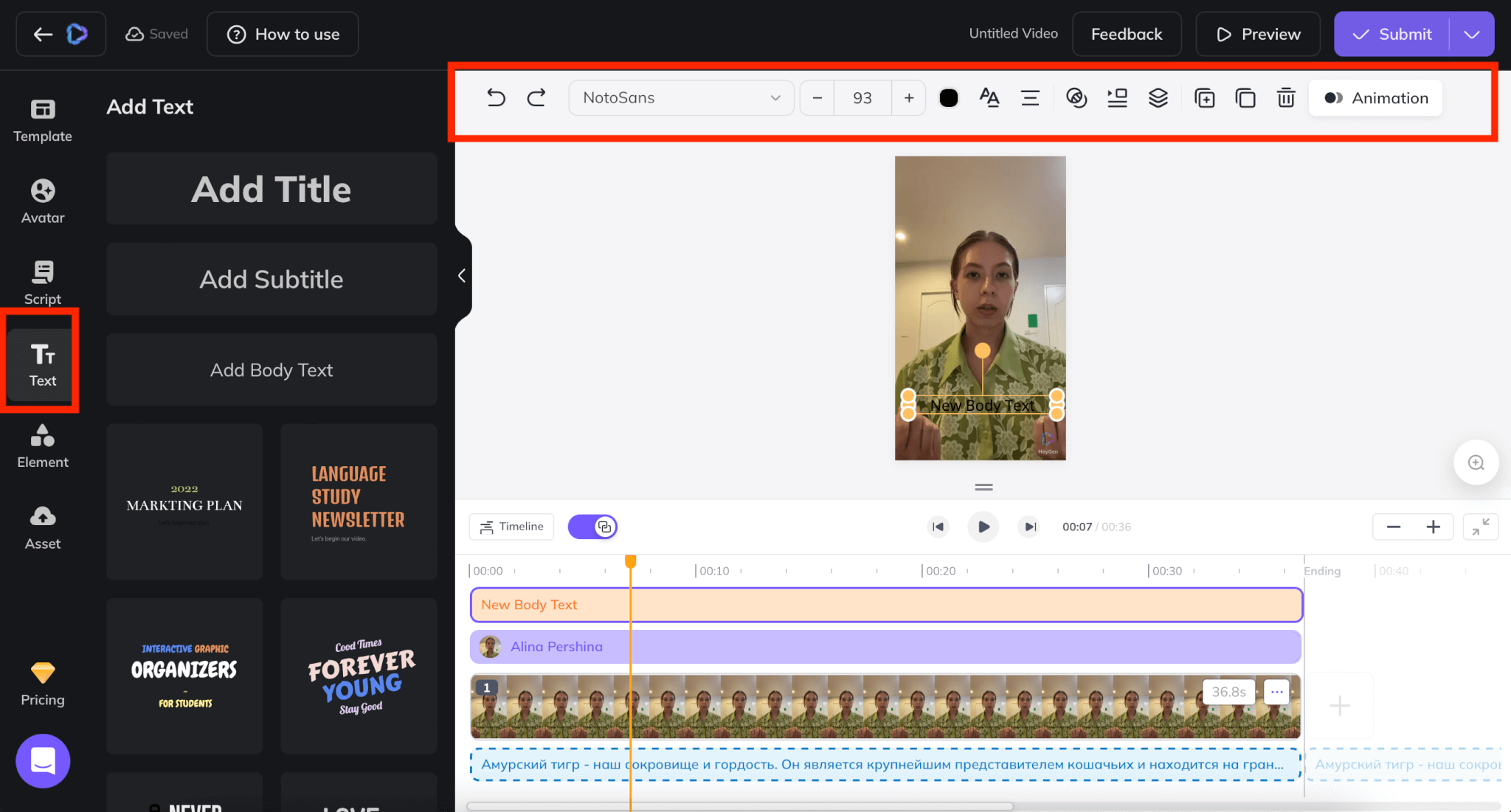The image size is (1511, 812).
Task: Click the undo arrow icon
Action: 496,97
